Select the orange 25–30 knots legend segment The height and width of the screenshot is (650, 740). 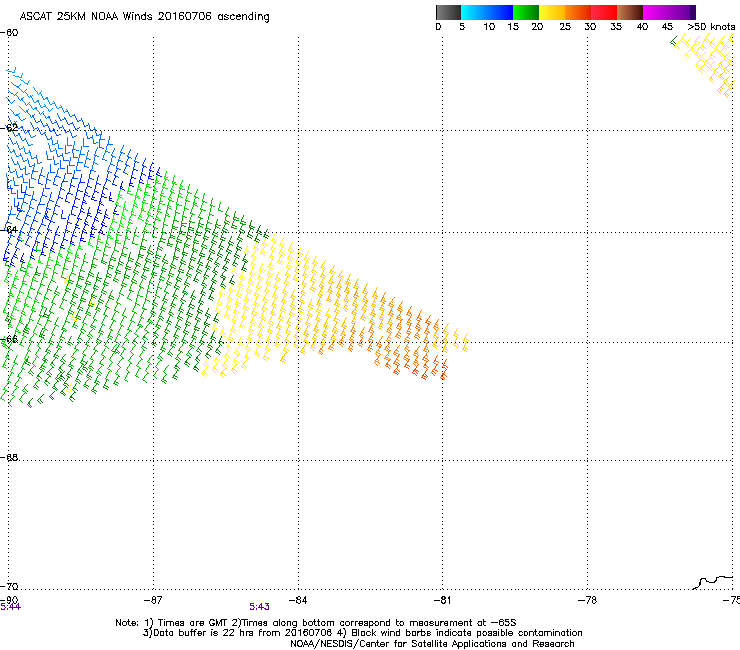point(578,12)
